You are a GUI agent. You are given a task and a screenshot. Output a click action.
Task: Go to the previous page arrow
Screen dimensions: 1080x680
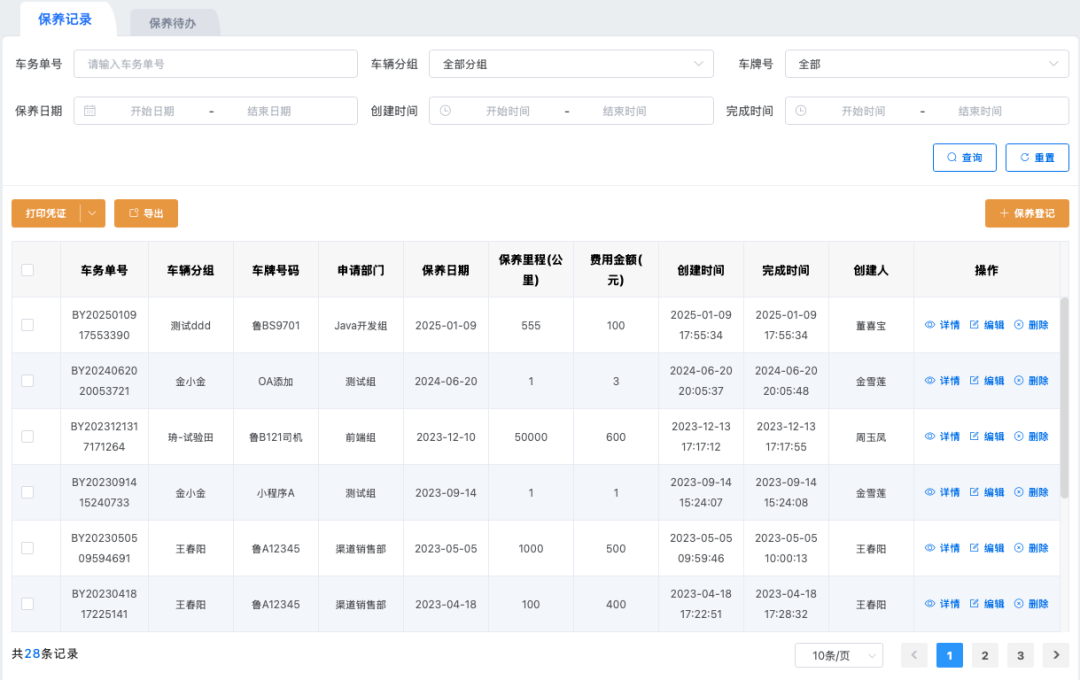(x=914, y=655)
